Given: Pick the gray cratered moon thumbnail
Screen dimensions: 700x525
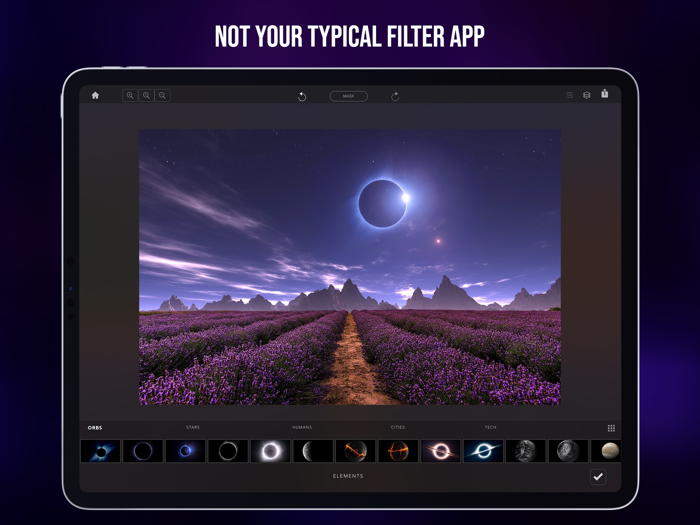Looking at the screenshot, I should (568, 451).
